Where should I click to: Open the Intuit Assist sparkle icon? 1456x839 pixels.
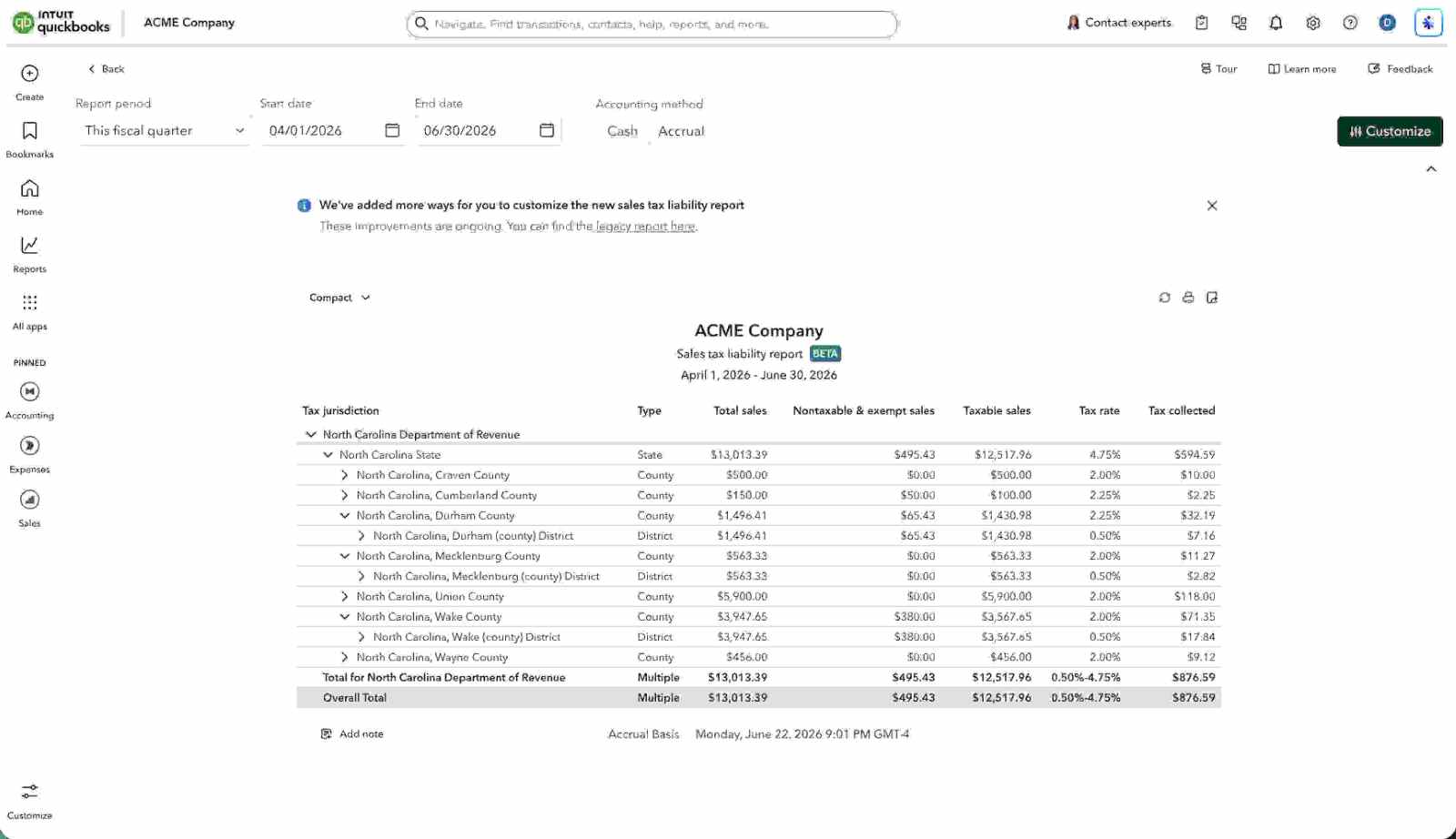click(1428, 23)
